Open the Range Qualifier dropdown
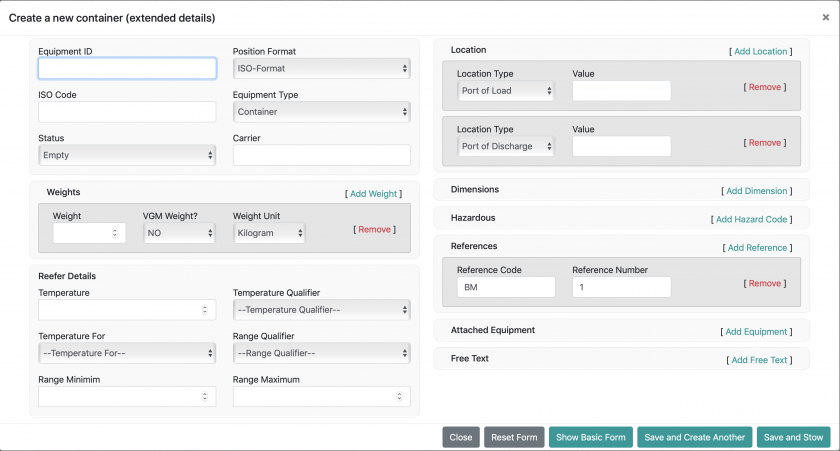 321,353
